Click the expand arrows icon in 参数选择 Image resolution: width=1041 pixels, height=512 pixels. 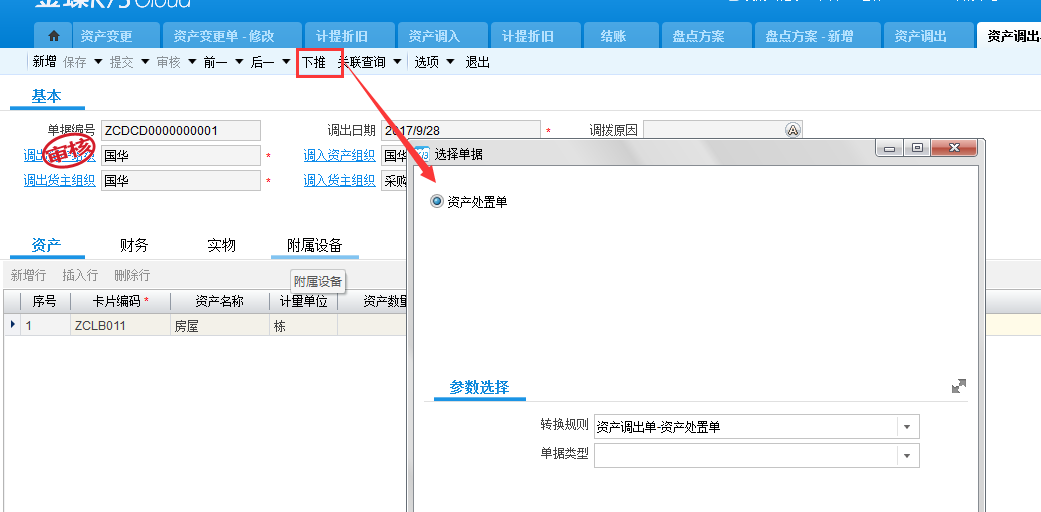pyautogui.click(x=959, y=386)
